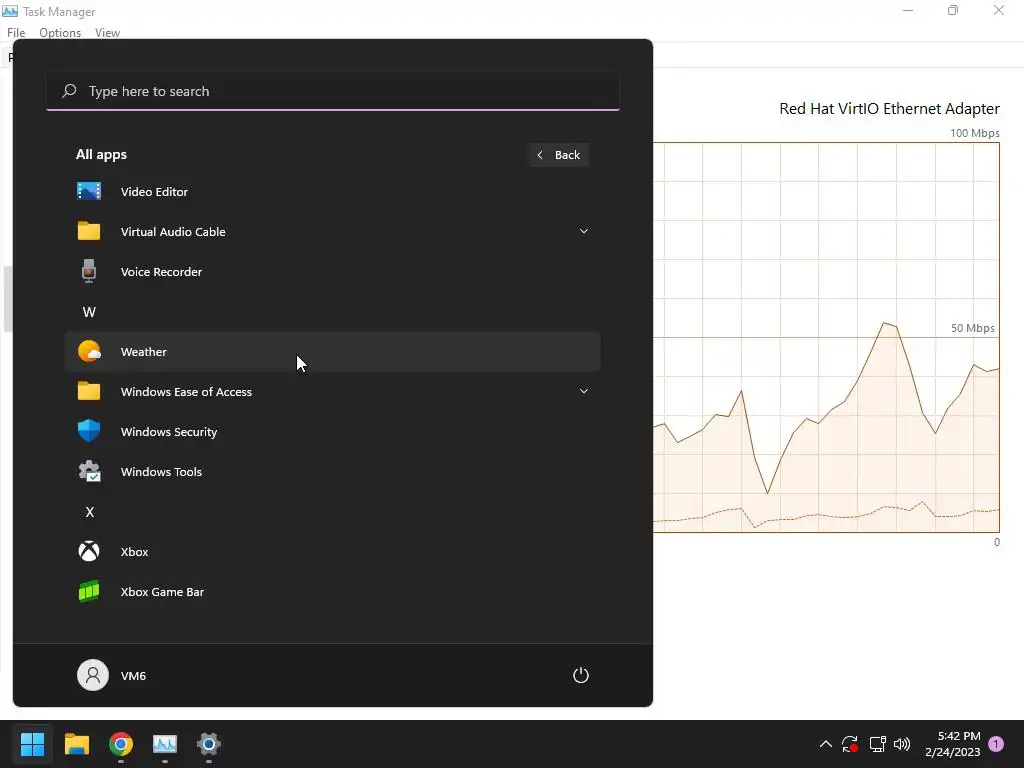Click the VM6 account name
Viewport: 1024px width, 768px height.
[x=133, y=676]
